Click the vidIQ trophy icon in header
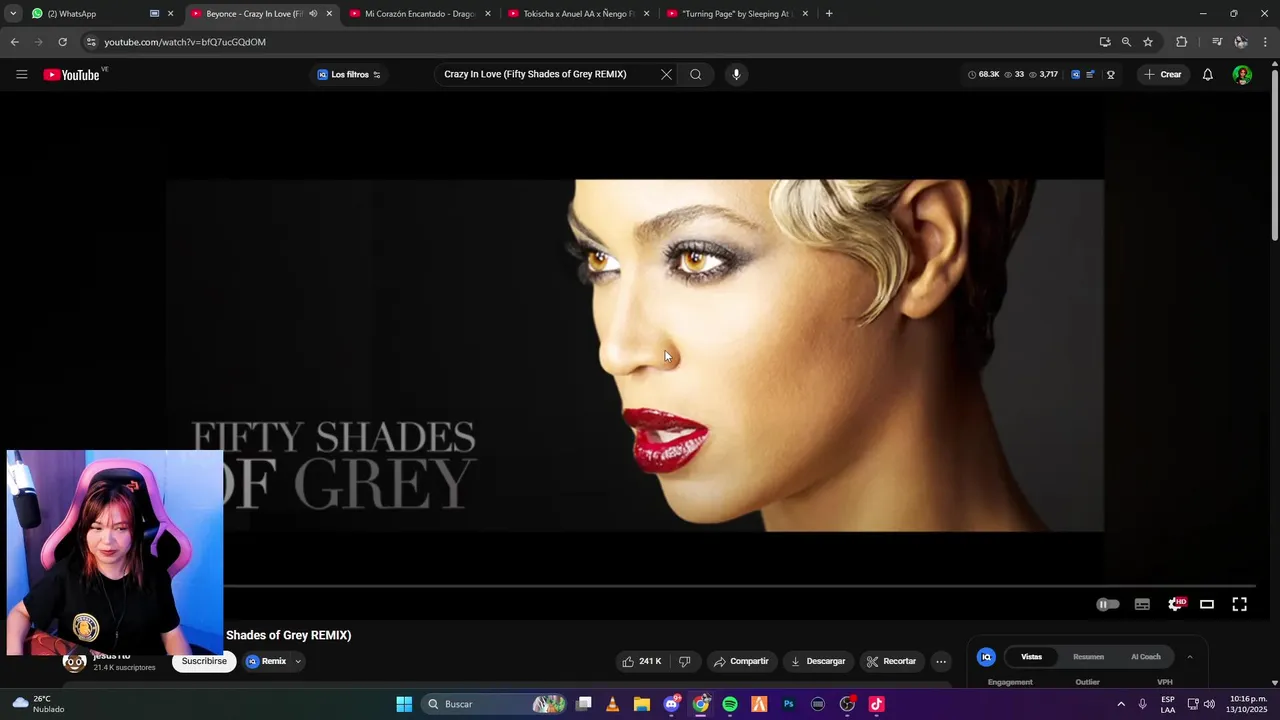This screenshot has height=720, width=1280. point(1110,74)
